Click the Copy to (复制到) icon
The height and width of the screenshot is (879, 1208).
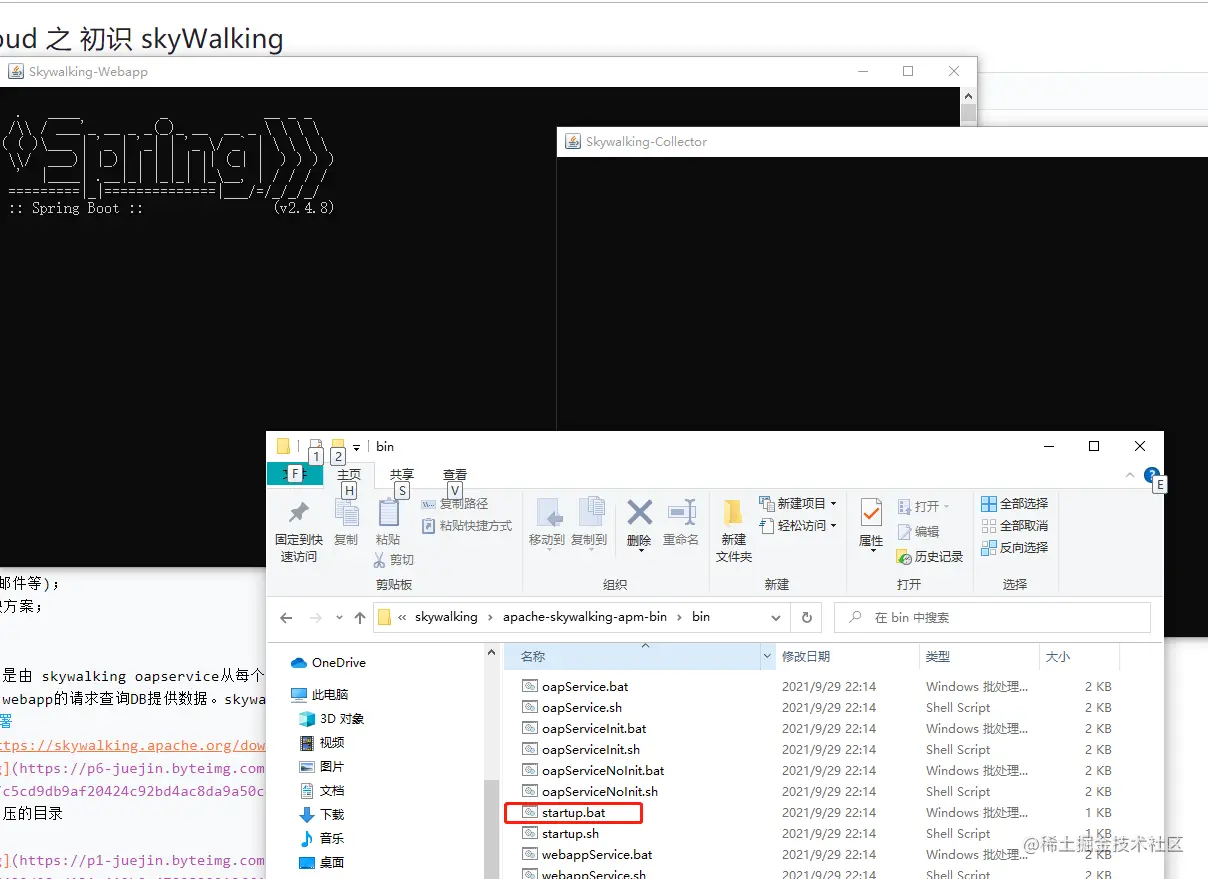[x=590, y=511]
